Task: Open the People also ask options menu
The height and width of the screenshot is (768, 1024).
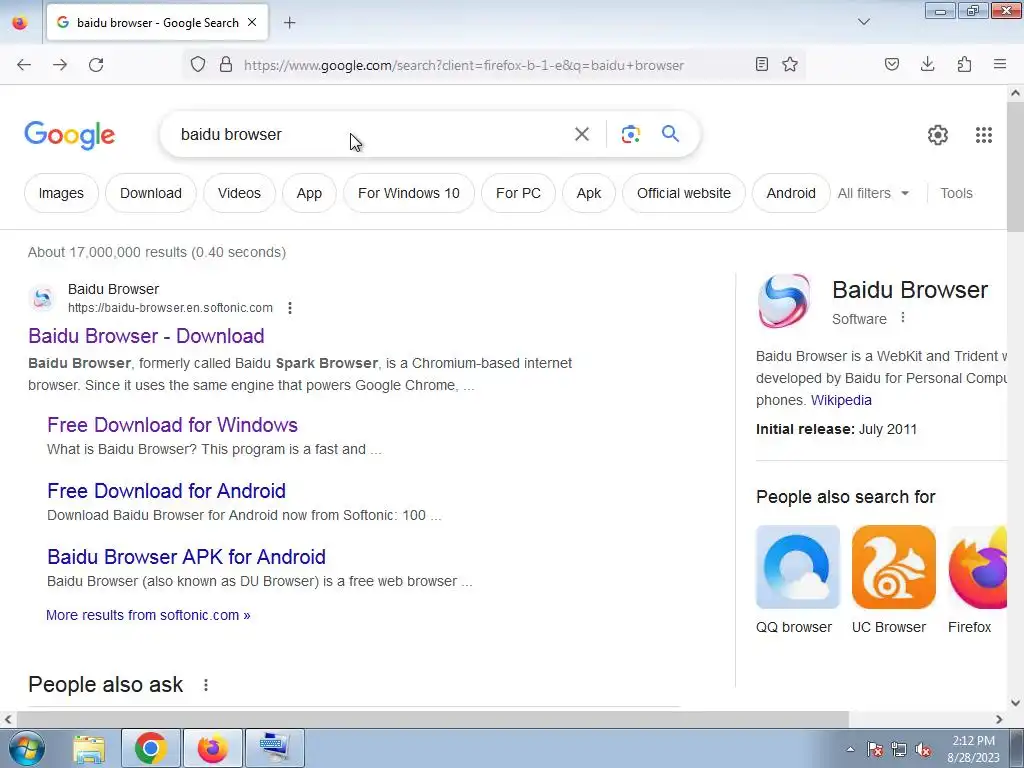Action: click(206, 685)
